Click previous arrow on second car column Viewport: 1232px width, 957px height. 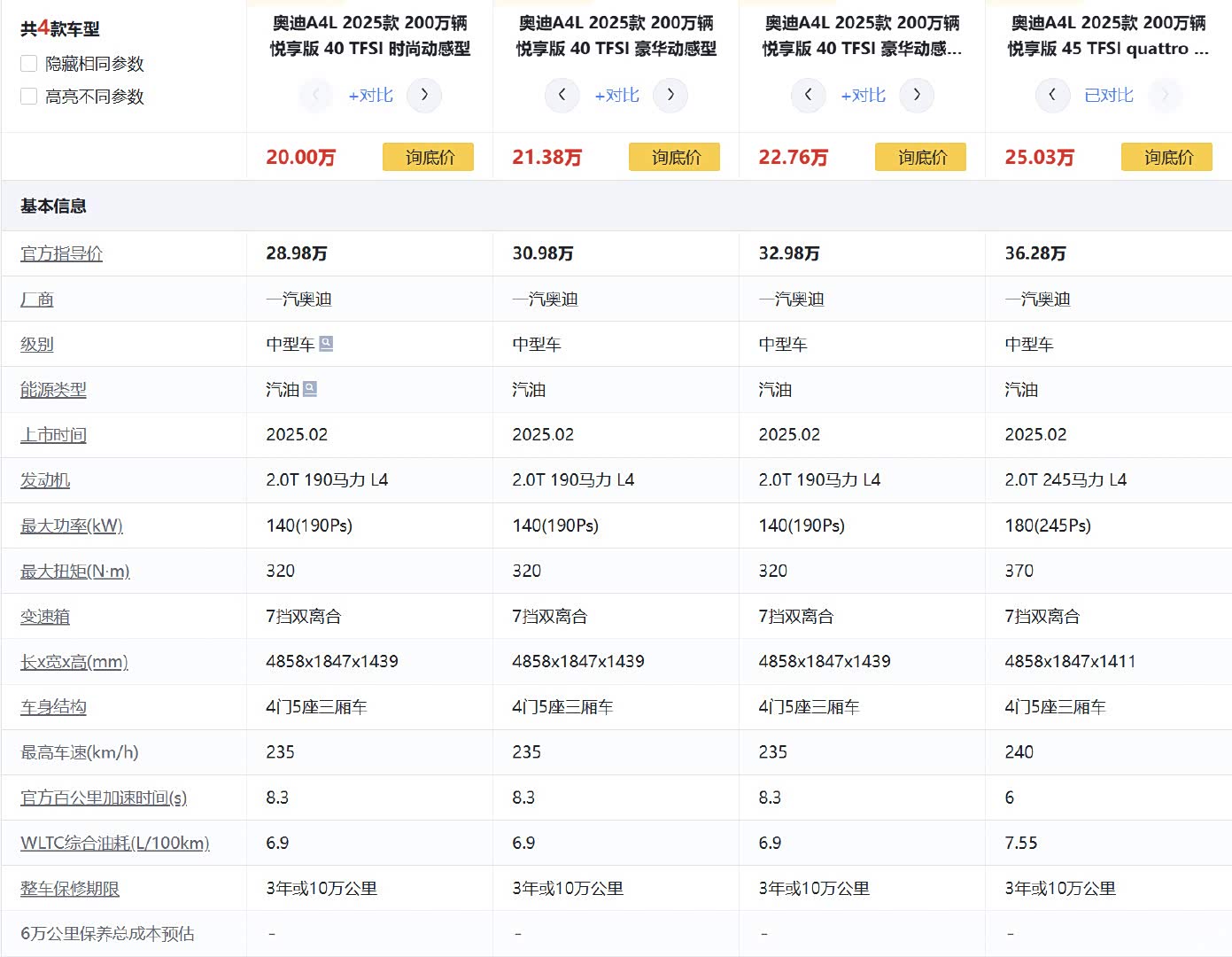562,95
